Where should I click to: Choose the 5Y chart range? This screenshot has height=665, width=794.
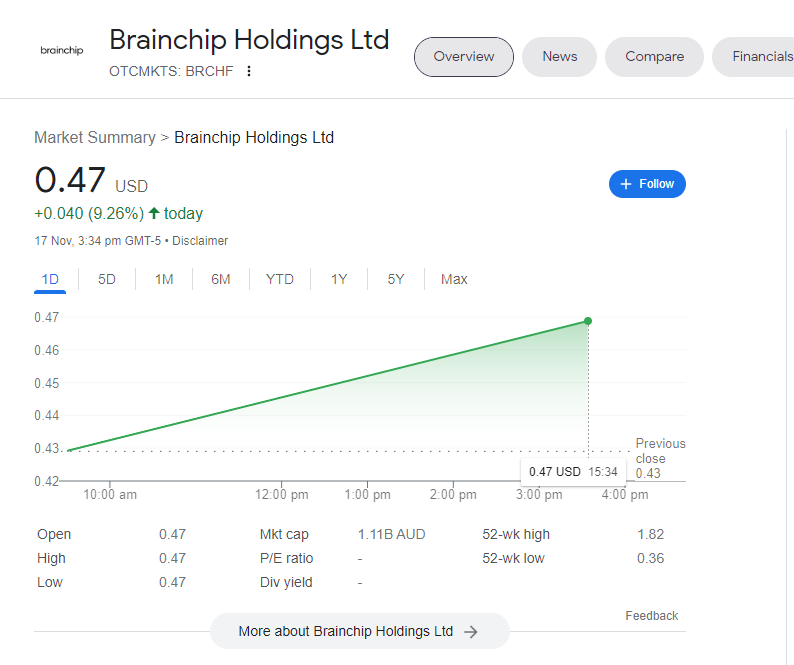pos(396,279)
